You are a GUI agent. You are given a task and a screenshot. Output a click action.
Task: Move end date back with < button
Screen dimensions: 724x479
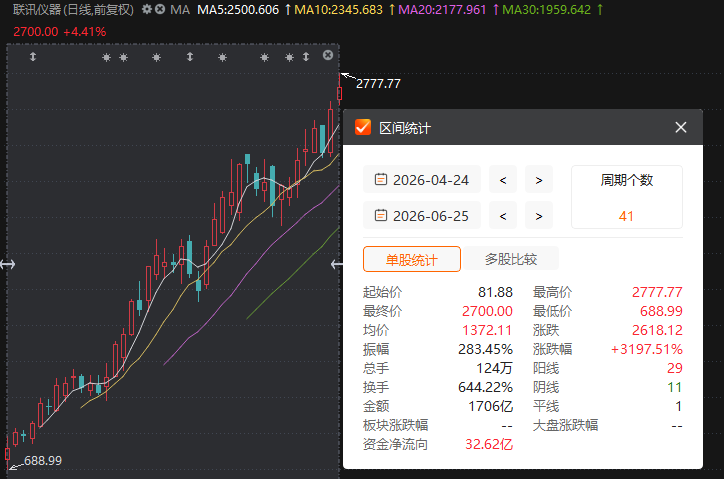(503, 215)
